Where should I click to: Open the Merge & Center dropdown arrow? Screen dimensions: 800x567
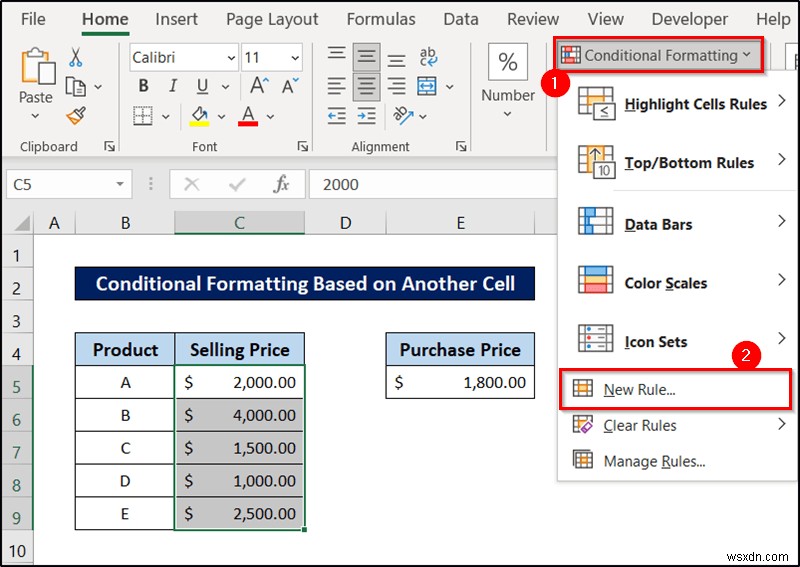click(x=449, y=87)
